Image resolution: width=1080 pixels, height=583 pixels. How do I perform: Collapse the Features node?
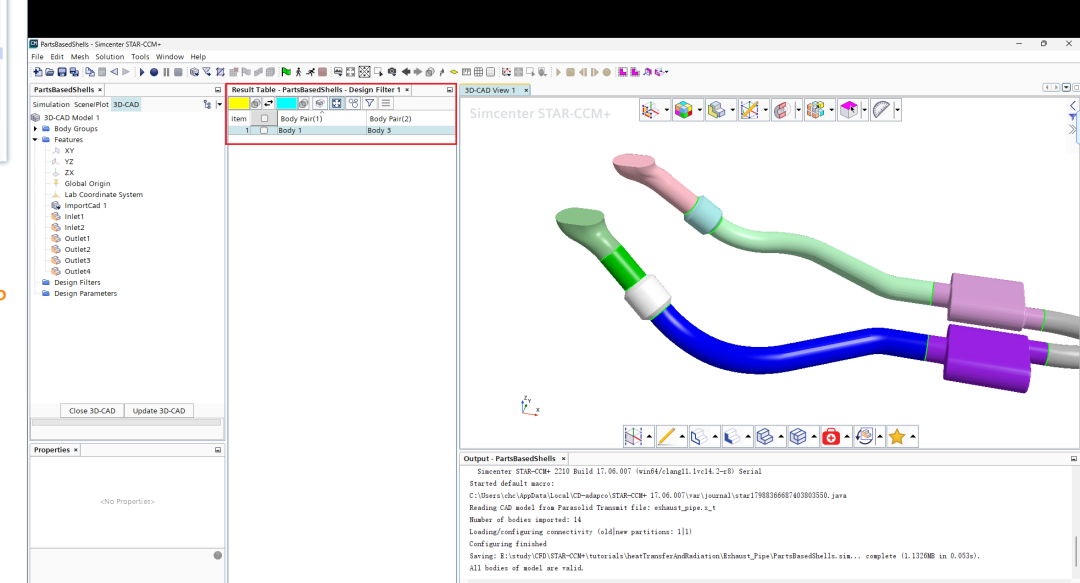coord(36,140)
